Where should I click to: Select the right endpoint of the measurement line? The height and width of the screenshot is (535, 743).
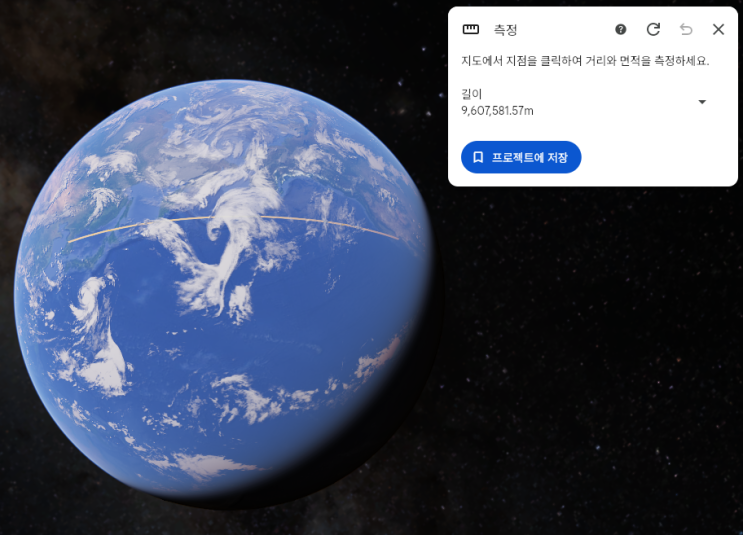(398, 239)
